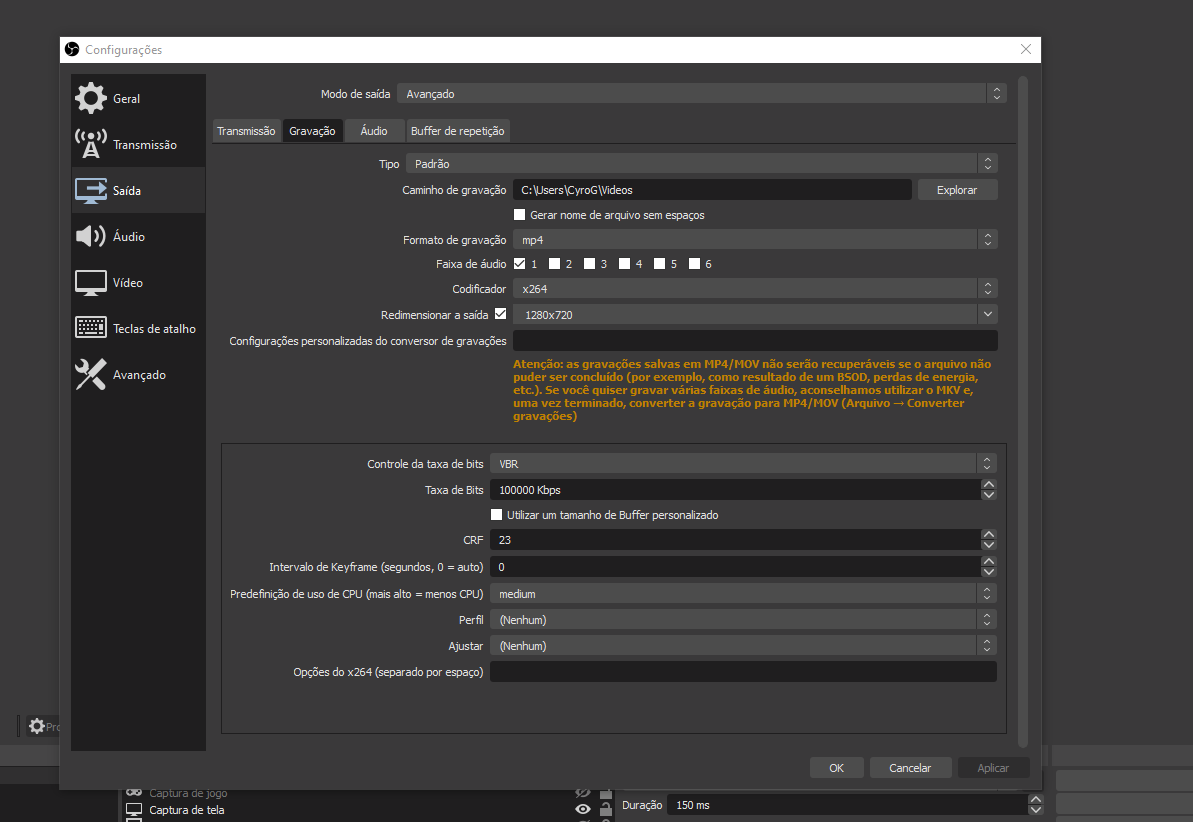The width and height of the screenshot is (1193, 822).
Task: Decrease CRF value with down arrow
Action: [x=988, y=545]
